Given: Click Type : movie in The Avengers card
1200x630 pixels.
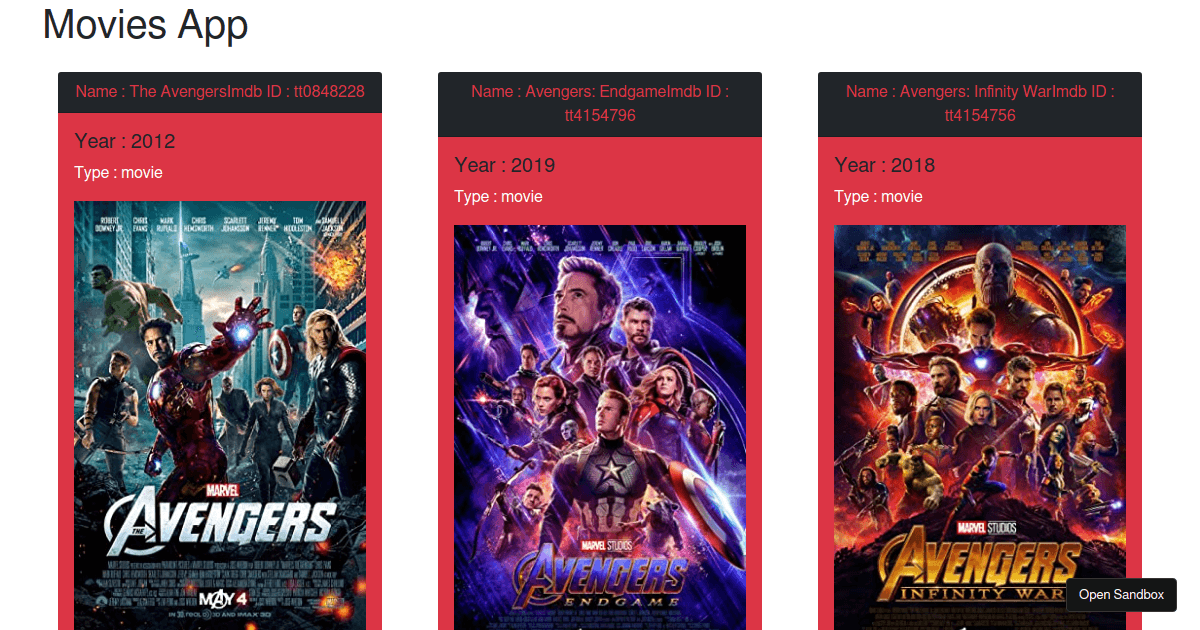Looking at the screenshot, I should coord(118,172).
